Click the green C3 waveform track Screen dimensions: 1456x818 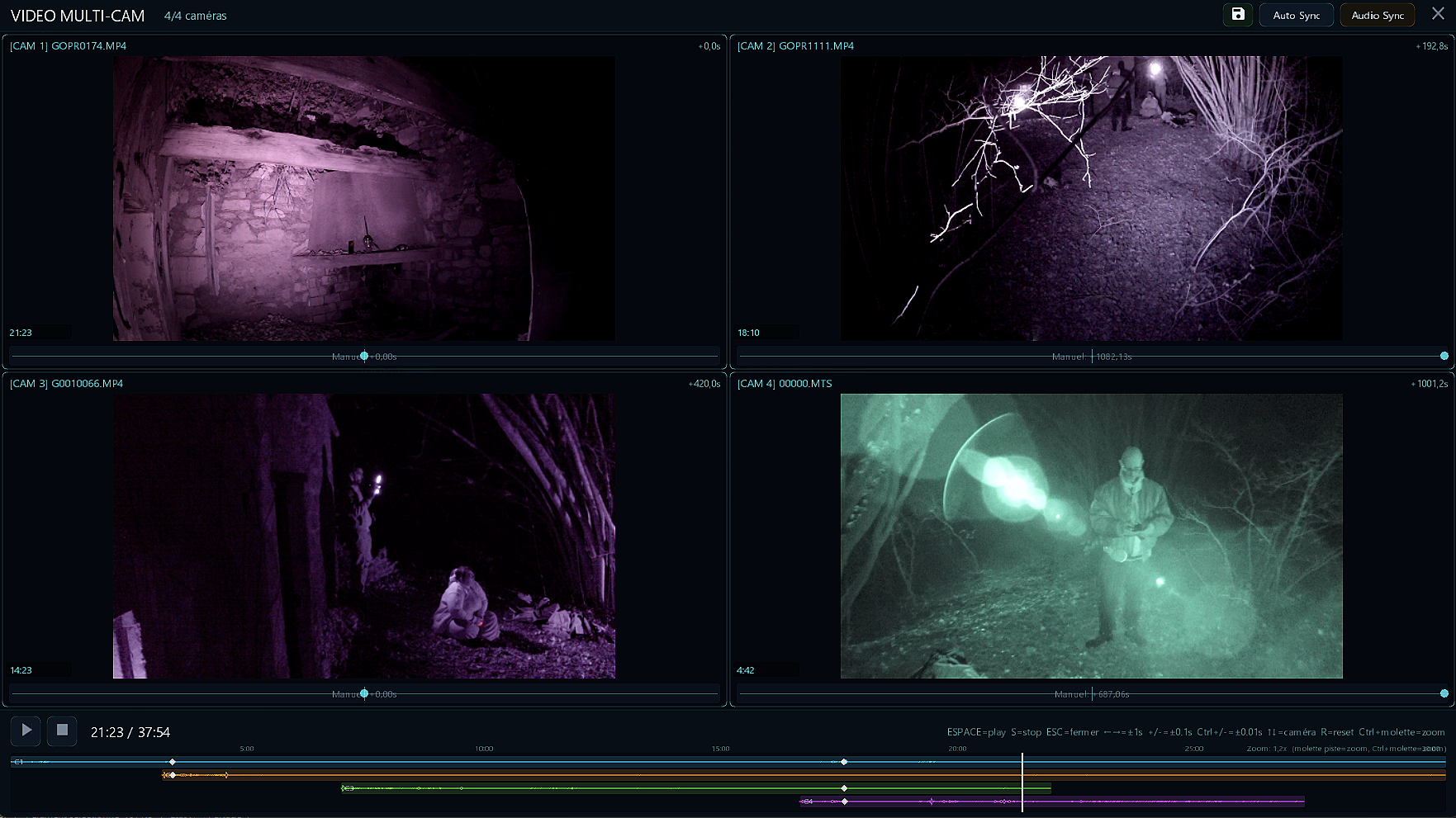[x=578, y=787]
